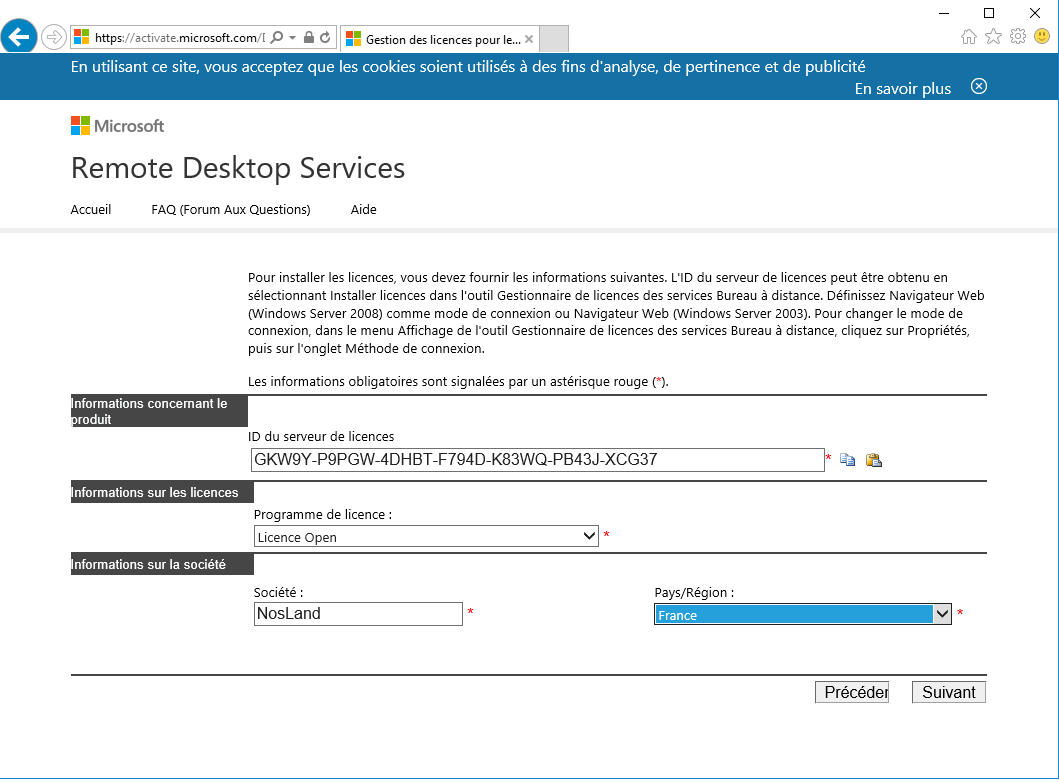Go to browser home page icon
The height and width of the screenshot is (782, 1059).
pyautogui.click(x=968, y=36)
